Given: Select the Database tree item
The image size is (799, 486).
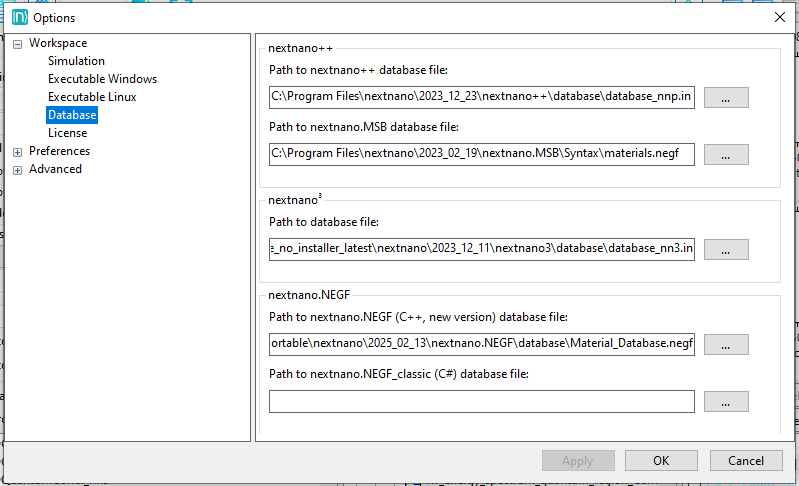Looking at the screenshot, I should click(72, 115).
